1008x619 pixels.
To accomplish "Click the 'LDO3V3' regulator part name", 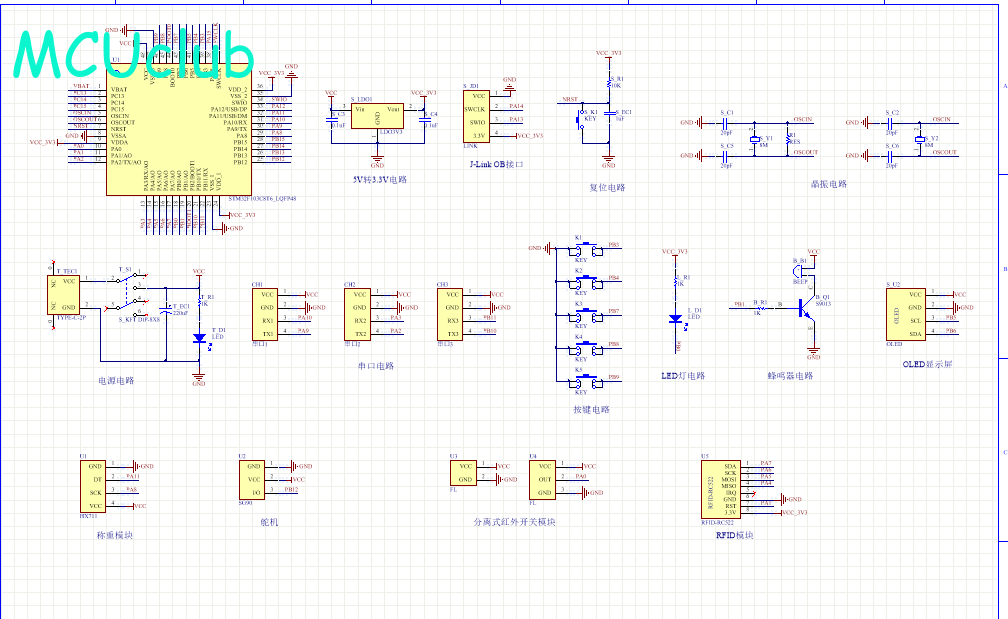I will (x=392, y=132).
